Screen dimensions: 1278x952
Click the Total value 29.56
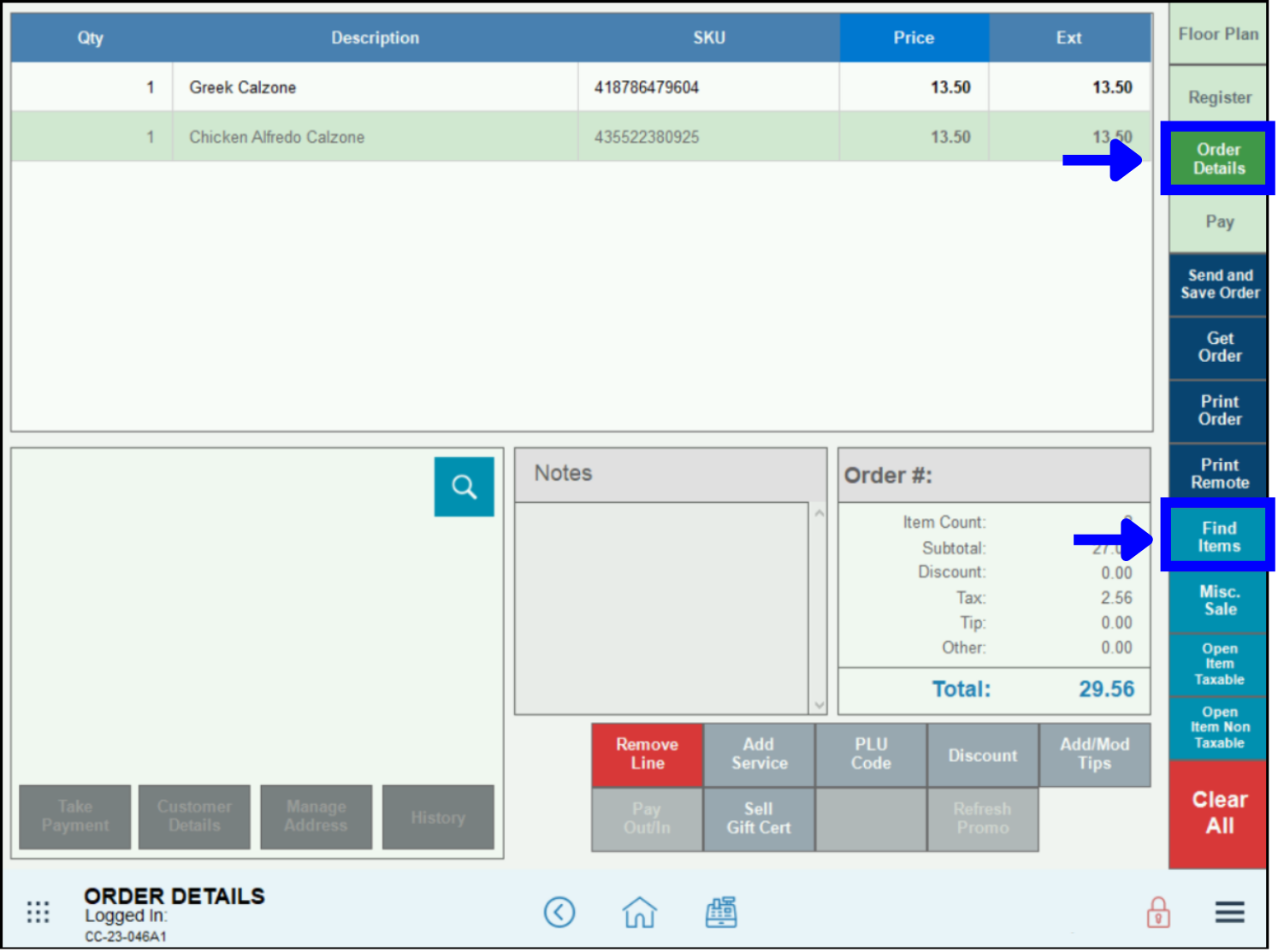[x=1106, y=689]
